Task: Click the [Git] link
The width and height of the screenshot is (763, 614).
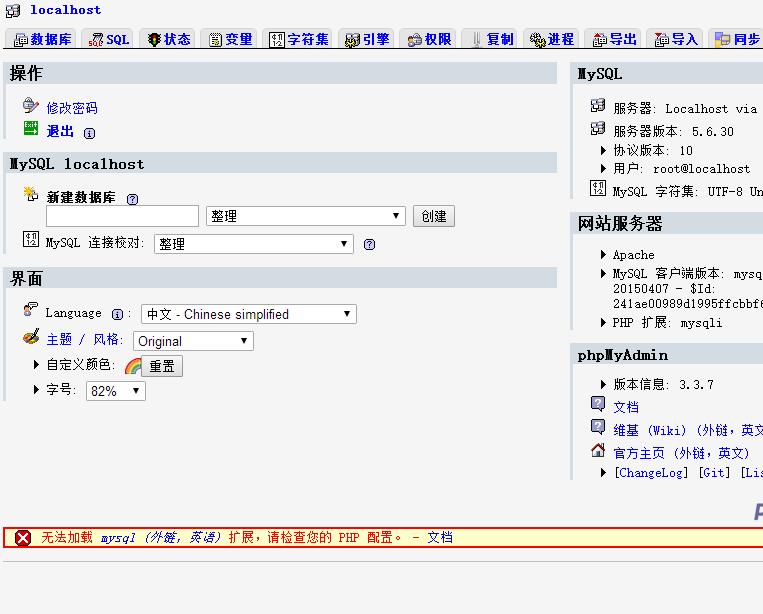Action: click(x=714, y=472)
